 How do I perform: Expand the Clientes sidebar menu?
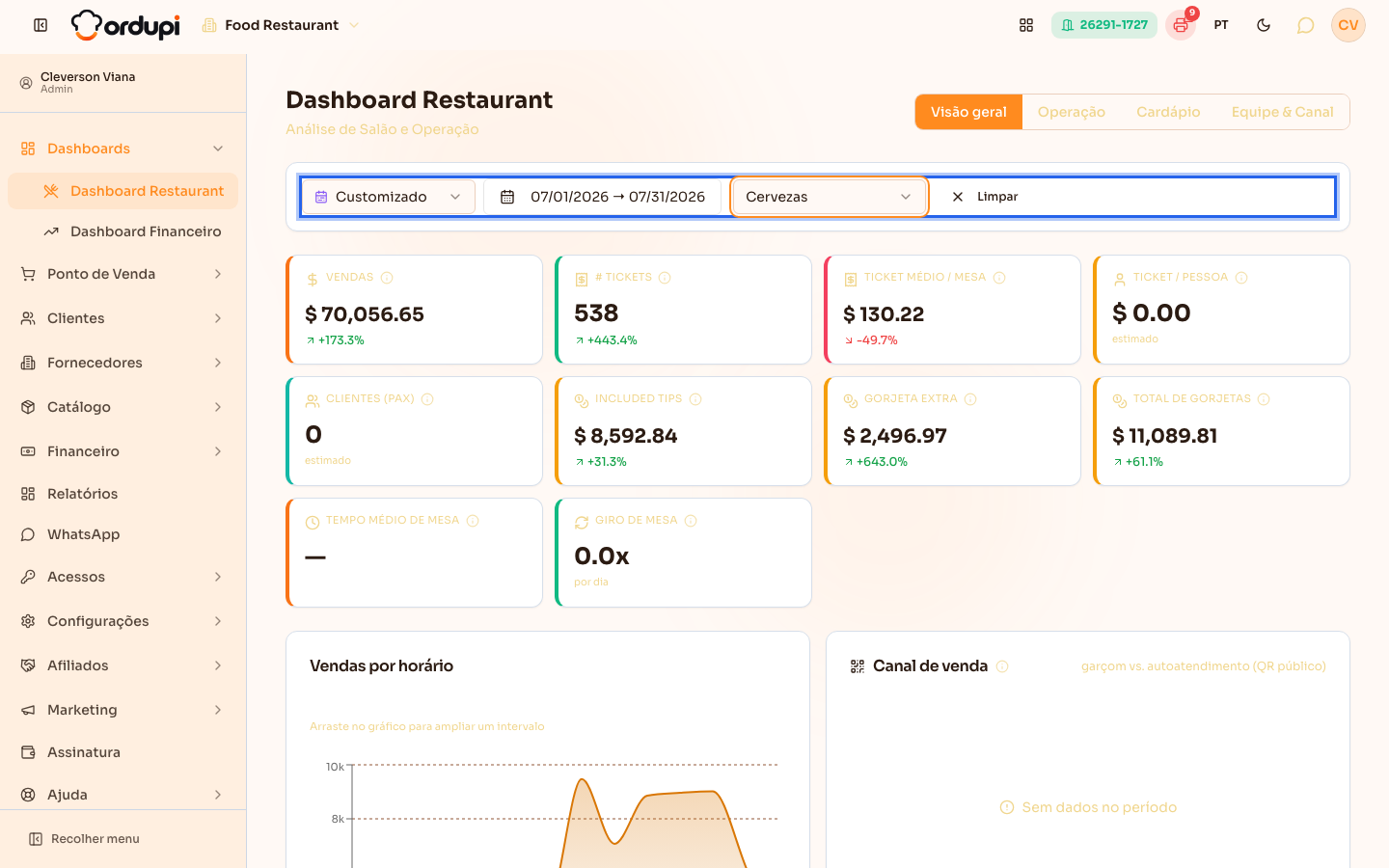tap(123, 318)
